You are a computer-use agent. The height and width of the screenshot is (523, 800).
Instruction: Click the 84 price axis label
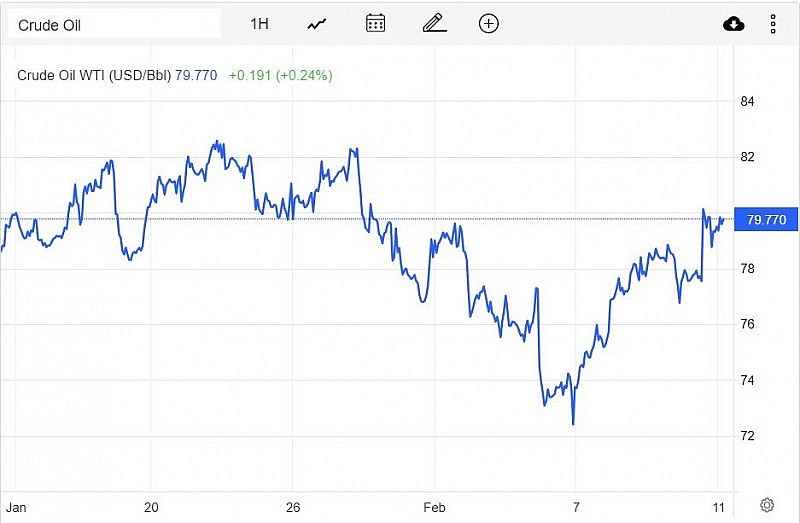[747, 101]
